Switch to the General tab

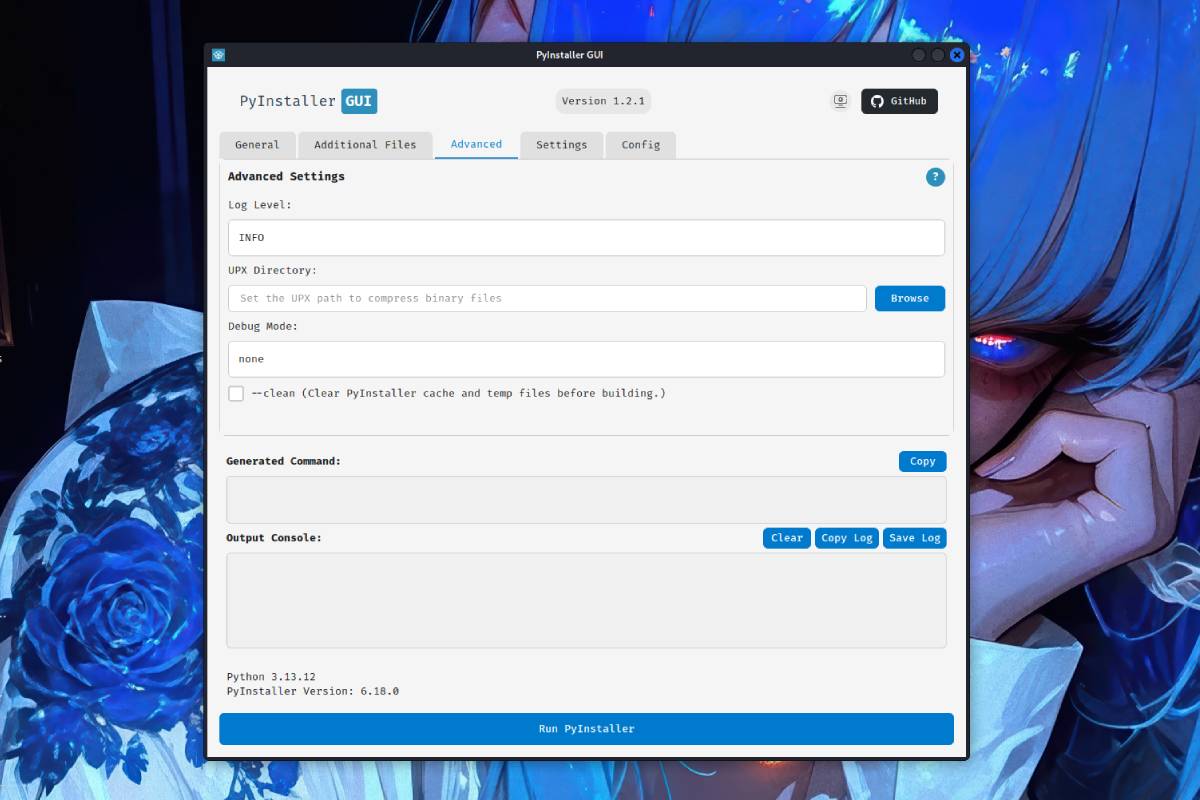pos(257,145)
